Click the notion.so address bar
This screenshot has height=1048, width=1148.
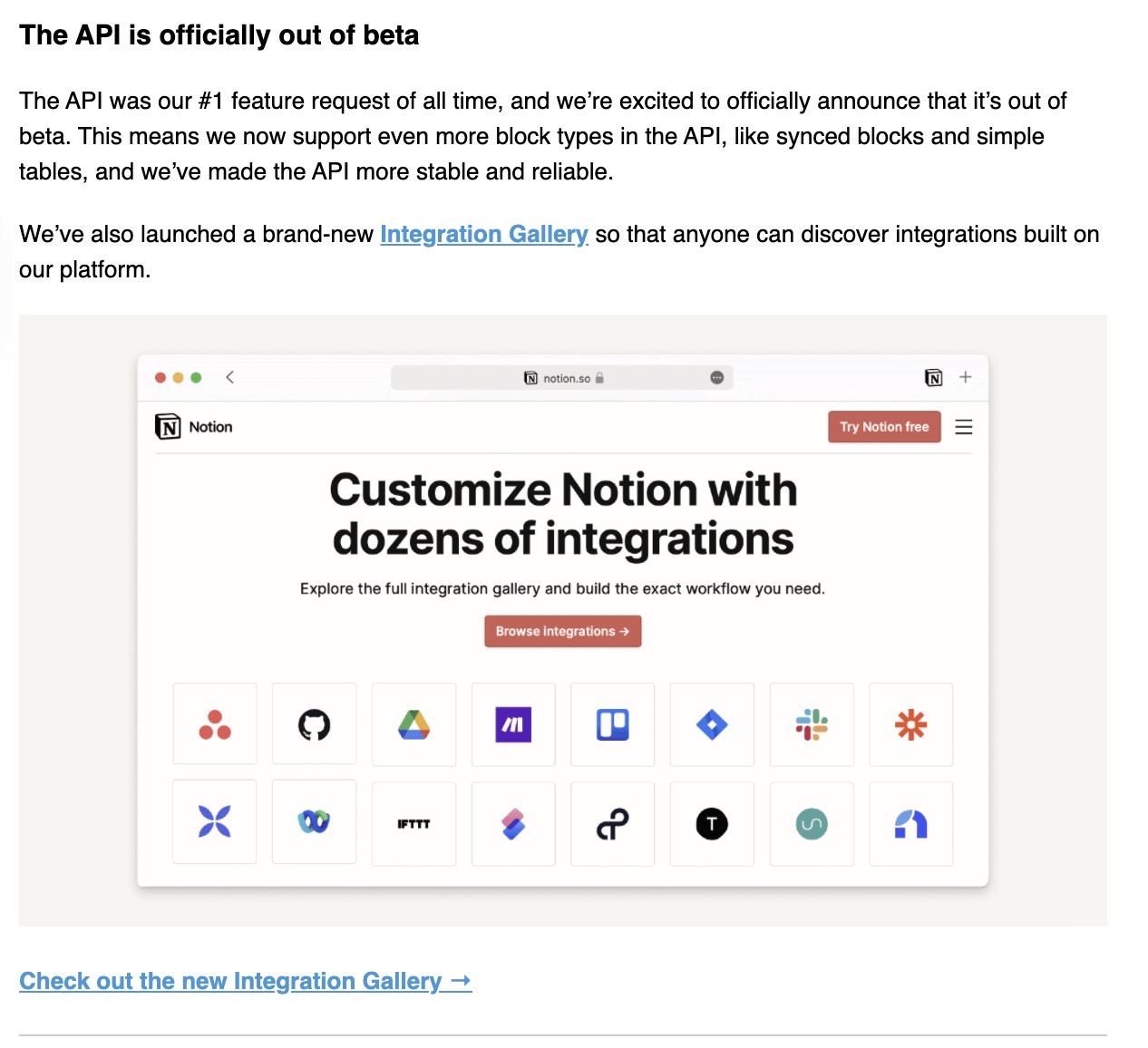click(562, 378)
